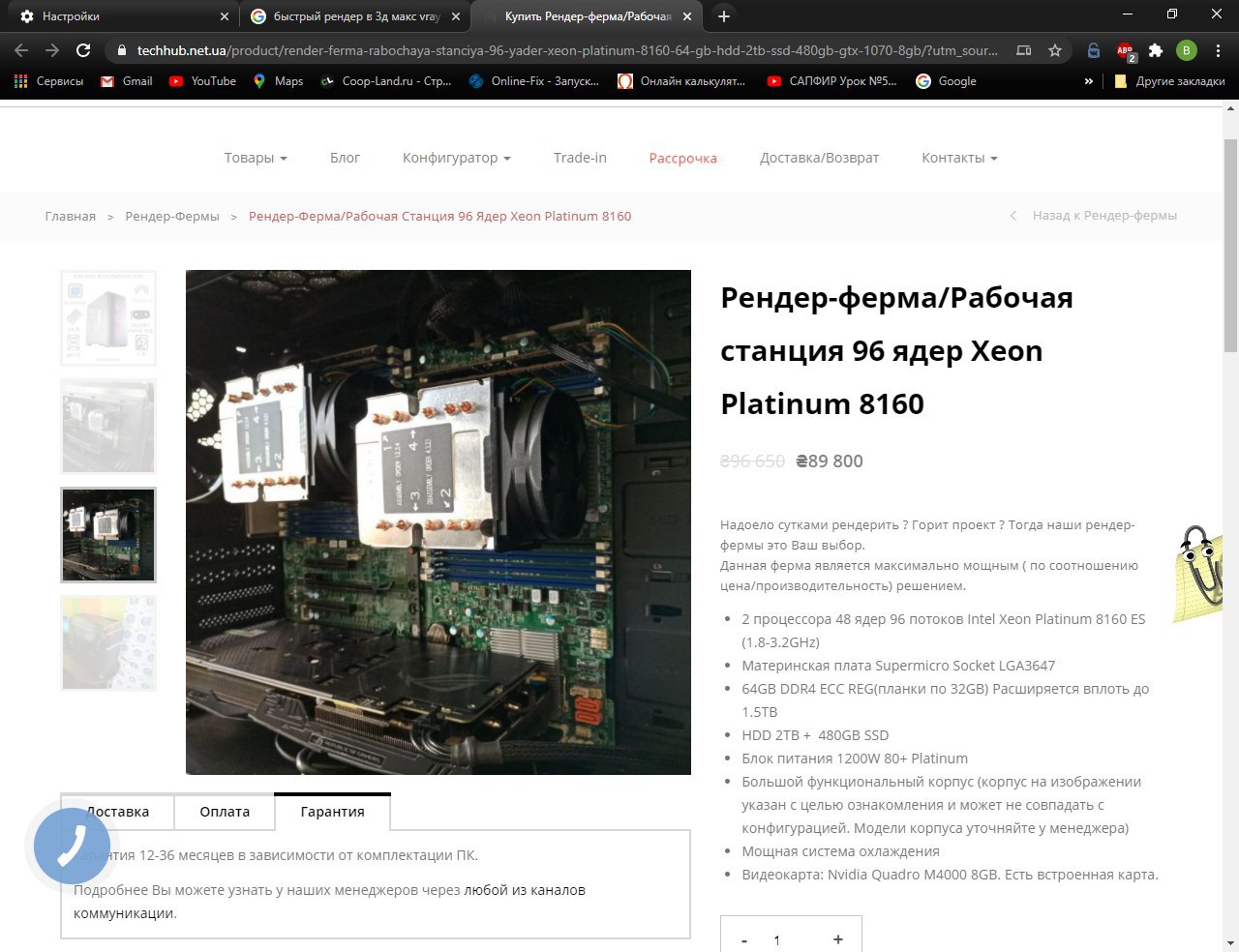Viewport: 1239px width, 952px height.
Task: Expand the Конфигуратор menu
Action: (x=456, y=158)
